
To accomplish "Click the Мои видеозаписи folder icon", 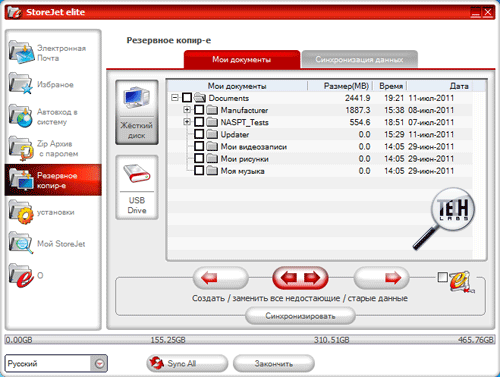I will click(x=212, y=146).
